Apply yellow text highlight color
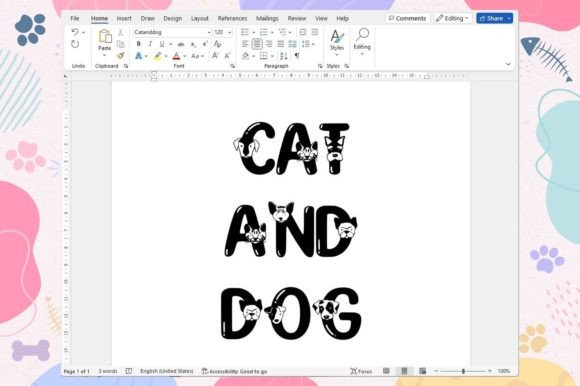Screen dimensions: 580x386 coord(158,56)
